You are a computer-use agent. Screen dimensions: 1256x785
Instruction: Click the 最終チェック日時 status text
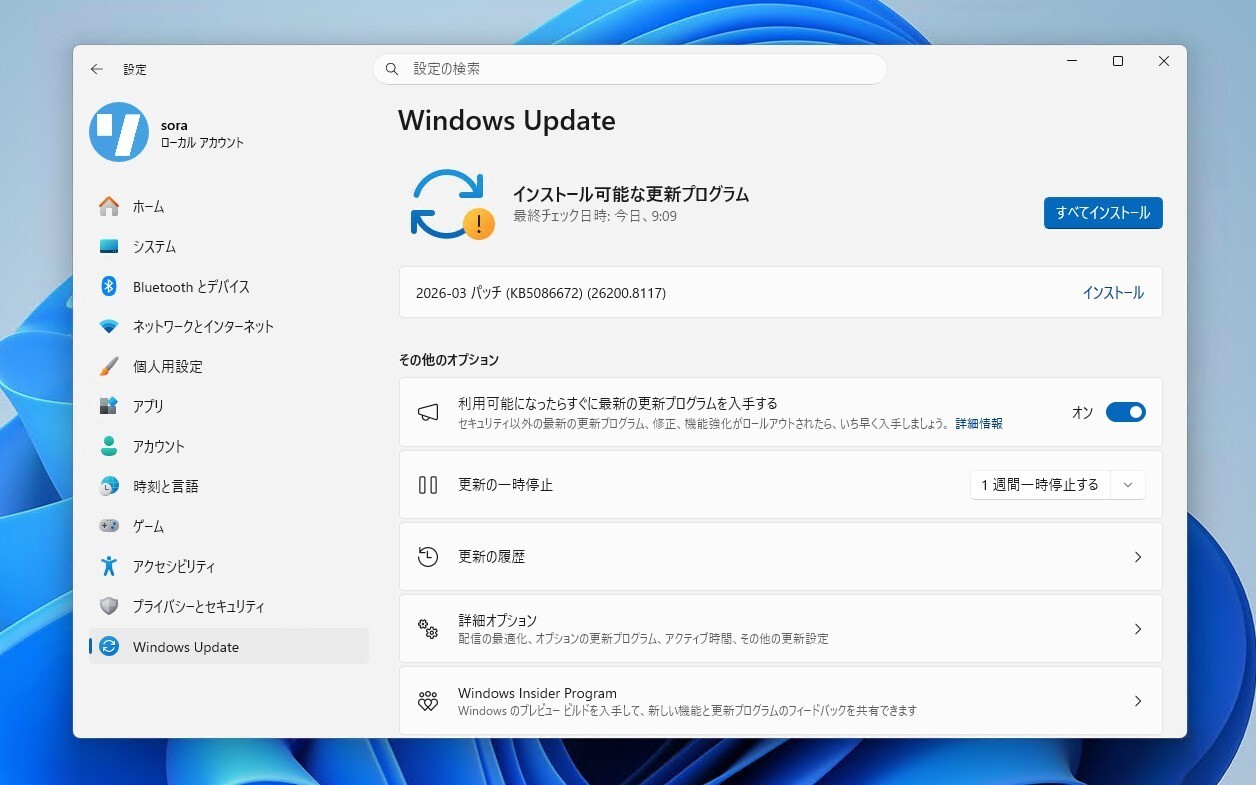click(595, 216)
